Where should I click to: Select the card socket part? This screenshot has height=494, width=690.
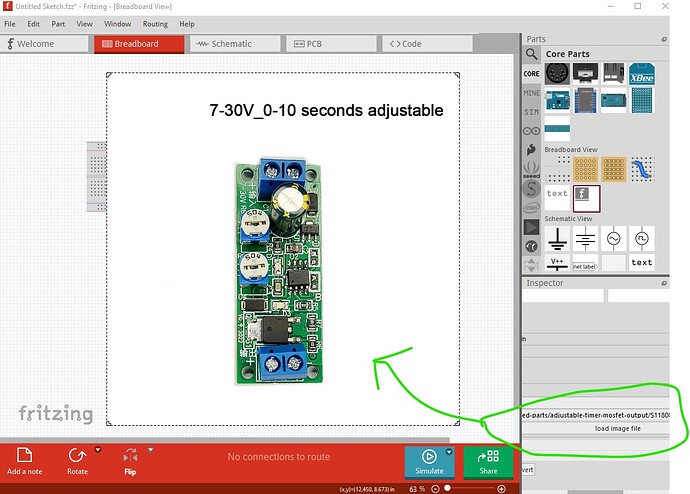click(x=613, y=73)
